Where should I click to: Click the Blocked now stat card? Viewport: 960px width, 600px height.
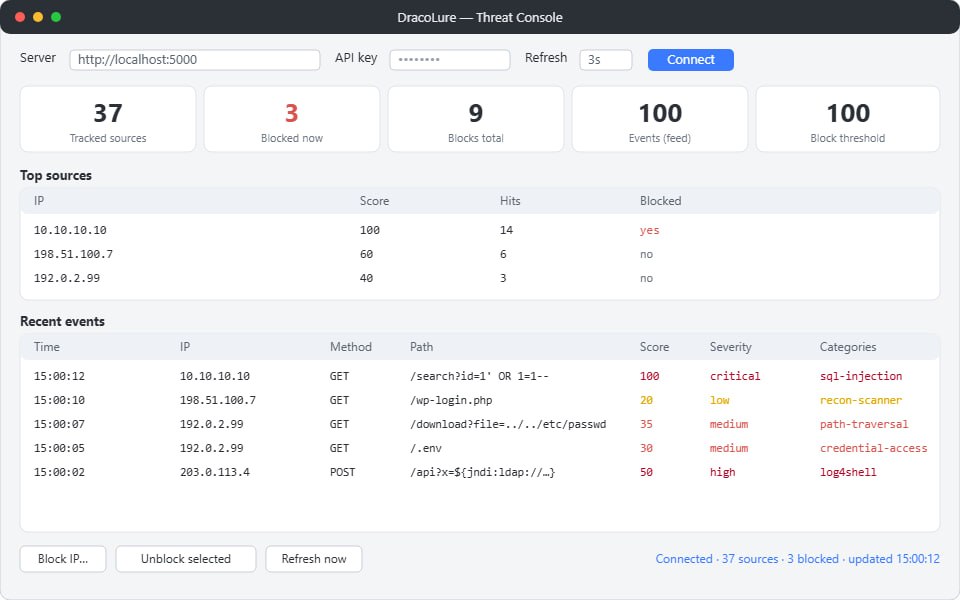tap(291, 119)
